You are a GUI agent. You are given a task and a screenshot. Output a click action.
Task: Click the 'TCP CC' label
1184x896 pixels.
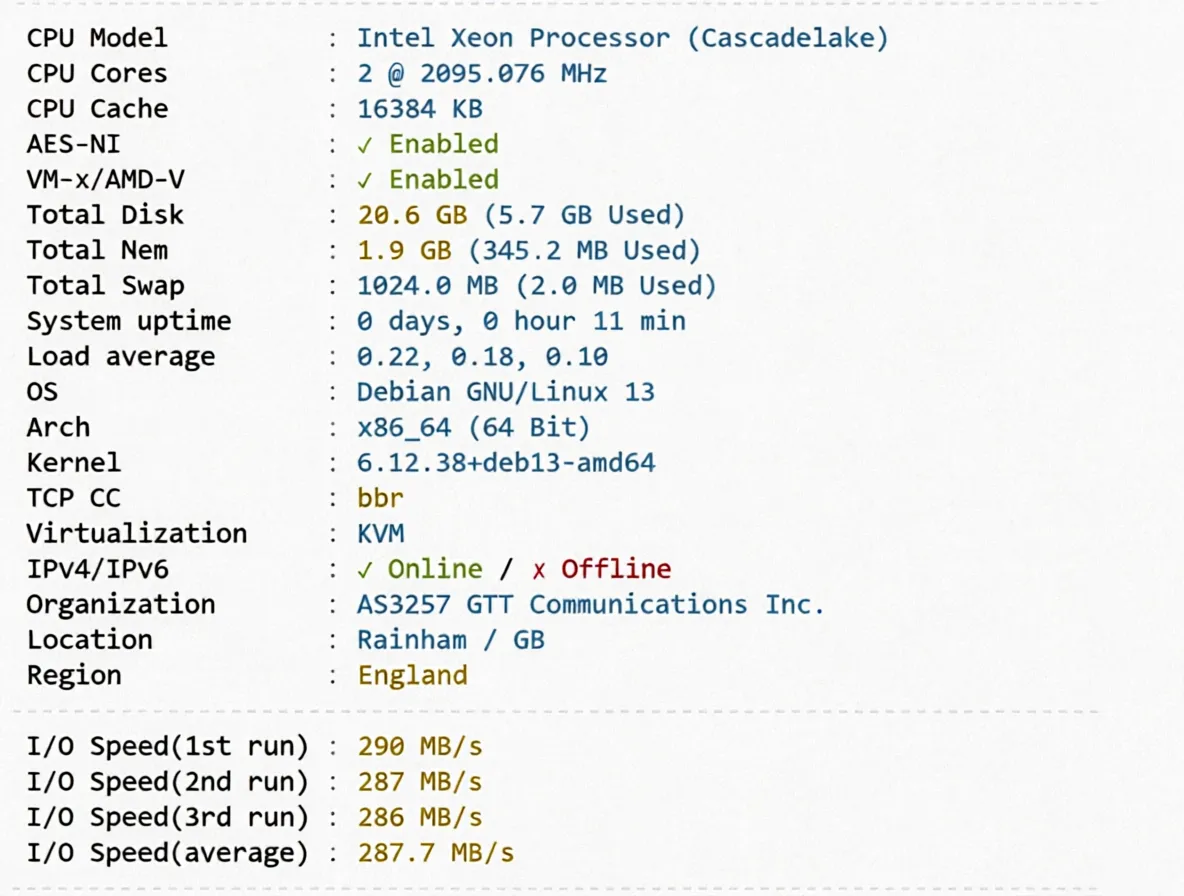tap(73, 497)
